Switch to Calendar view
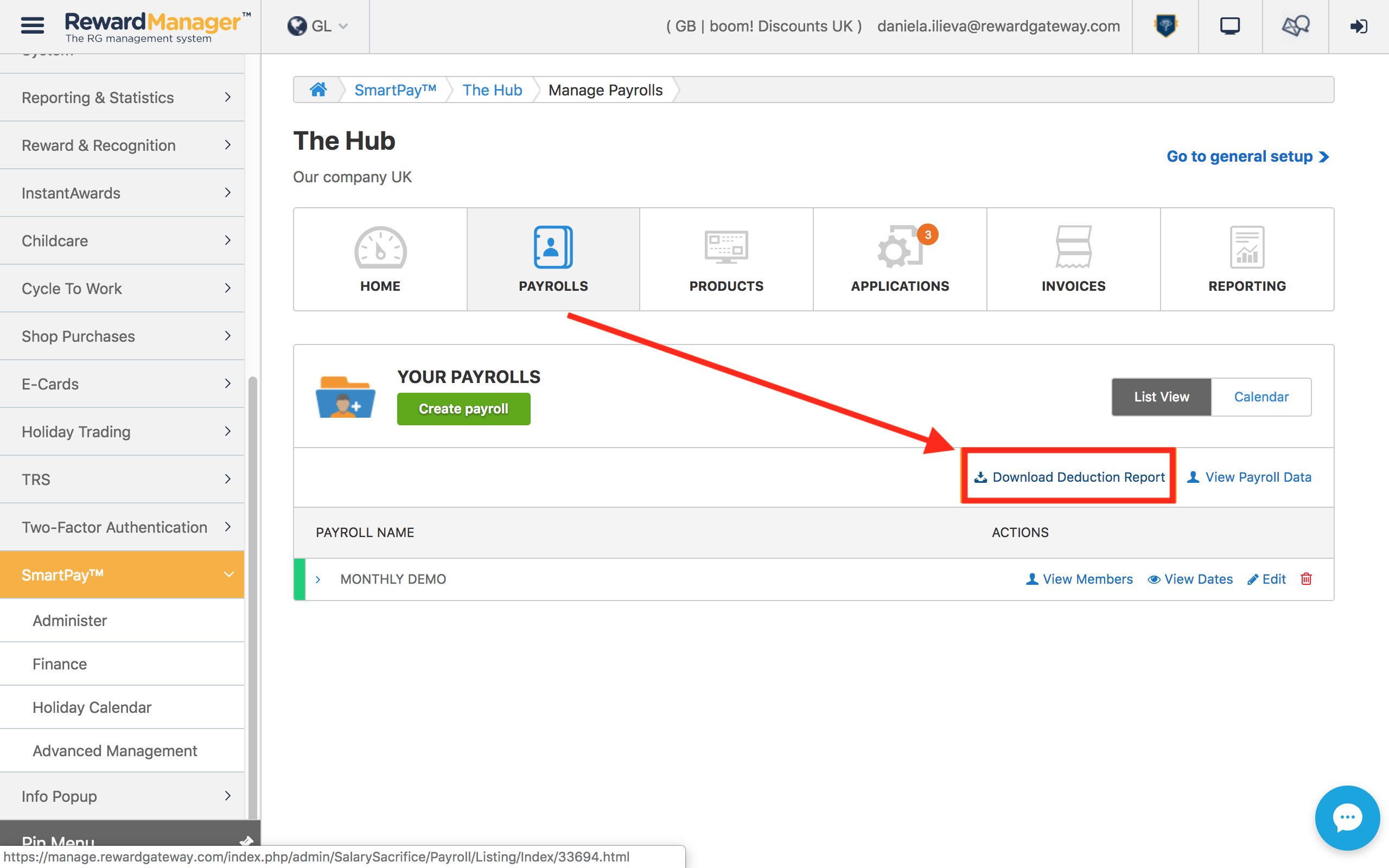The image size is (1389, 868). (x=1261, y=397)
